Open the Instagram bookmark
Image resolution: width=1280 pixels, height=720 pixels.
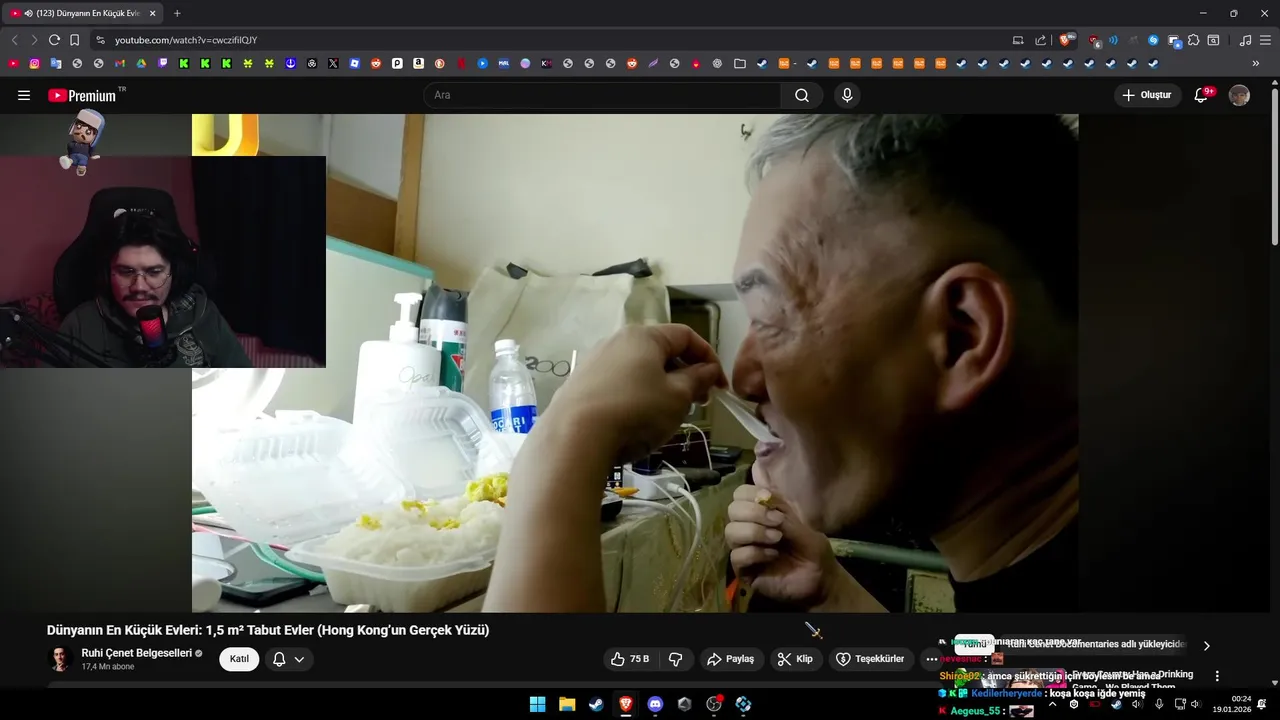click(x=34, y=63)
